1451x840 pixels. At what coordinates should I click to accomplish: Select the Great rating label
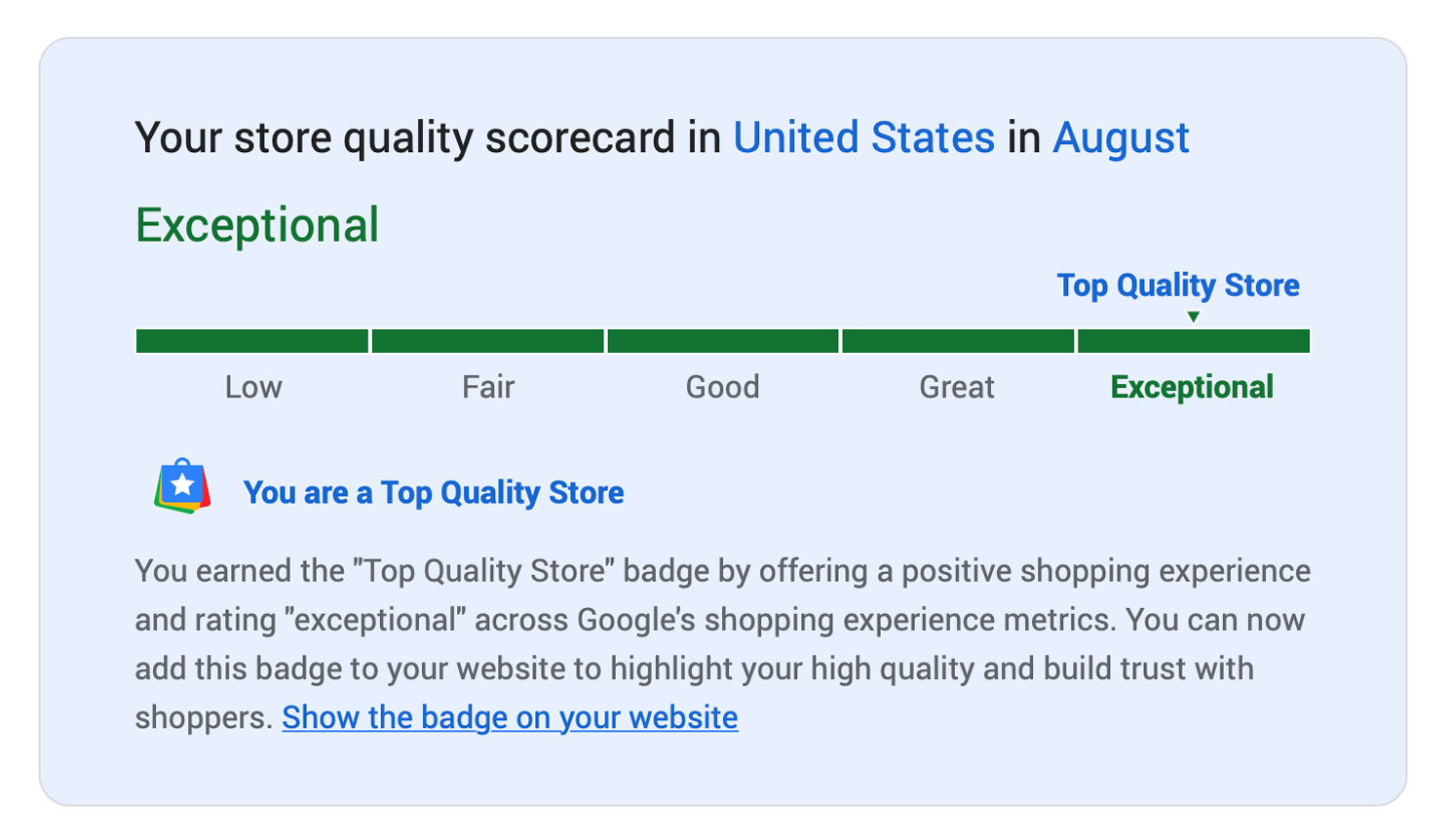(957, 388)
